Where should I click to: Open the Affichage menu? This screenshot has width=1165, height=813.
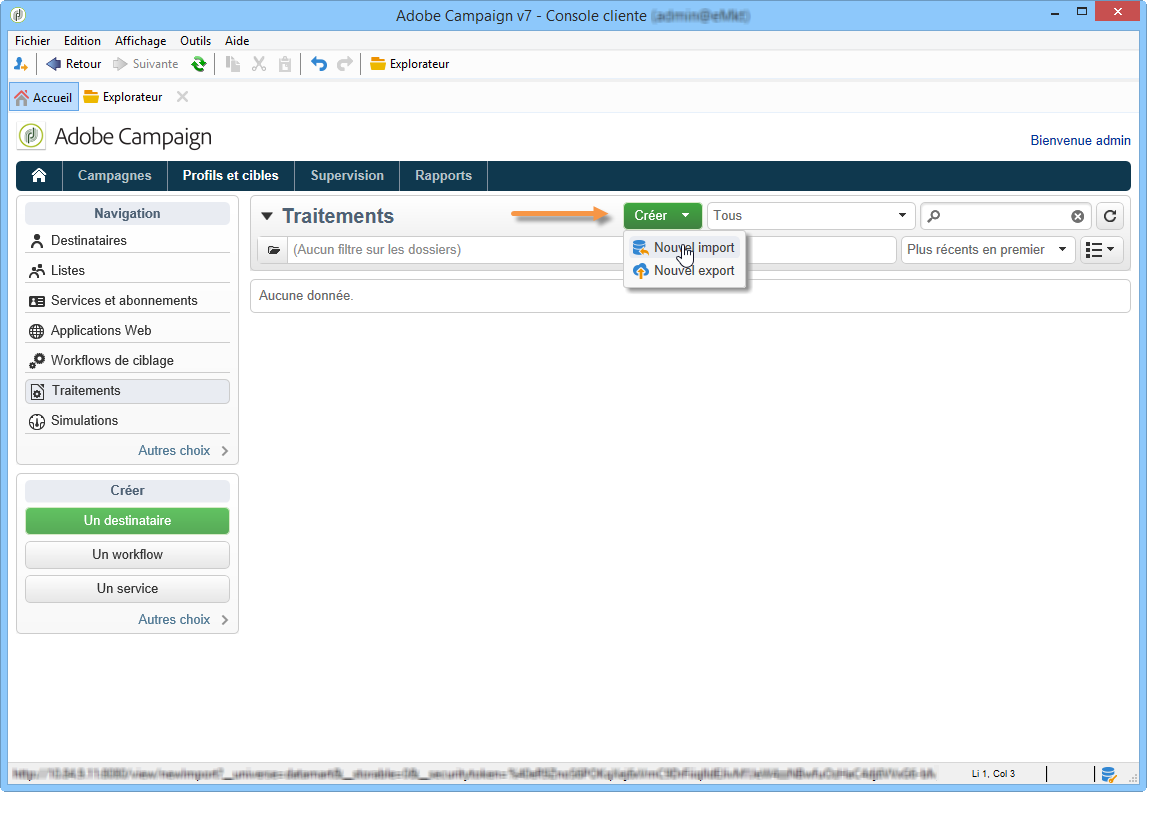tap(140, 41)
